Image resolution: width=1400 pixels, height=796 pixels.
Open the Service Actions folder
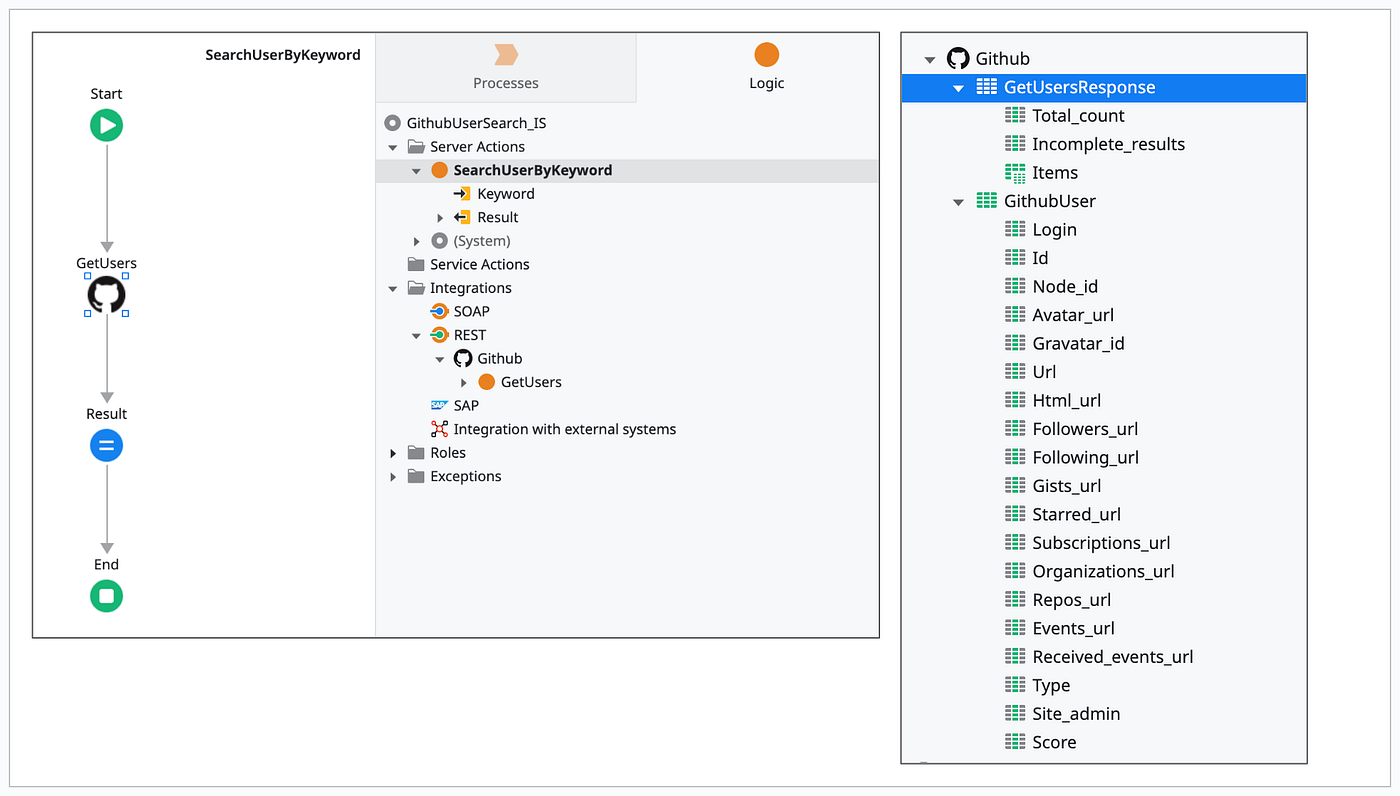(x=469, y=264)
